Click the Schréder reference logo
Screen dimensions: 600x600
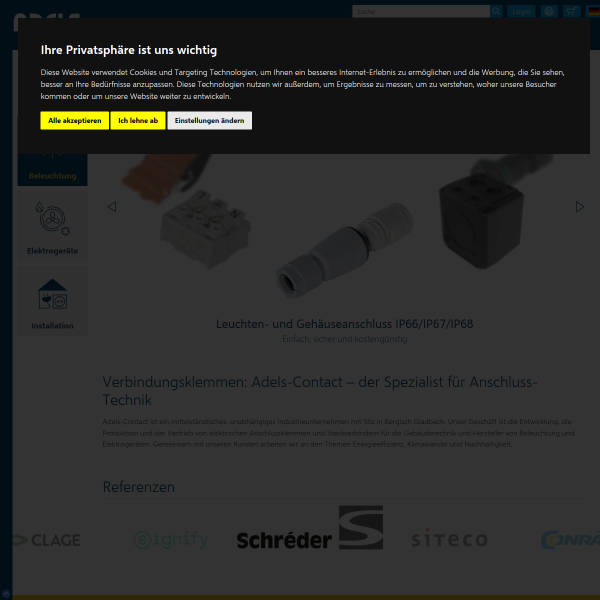[310, 528]
